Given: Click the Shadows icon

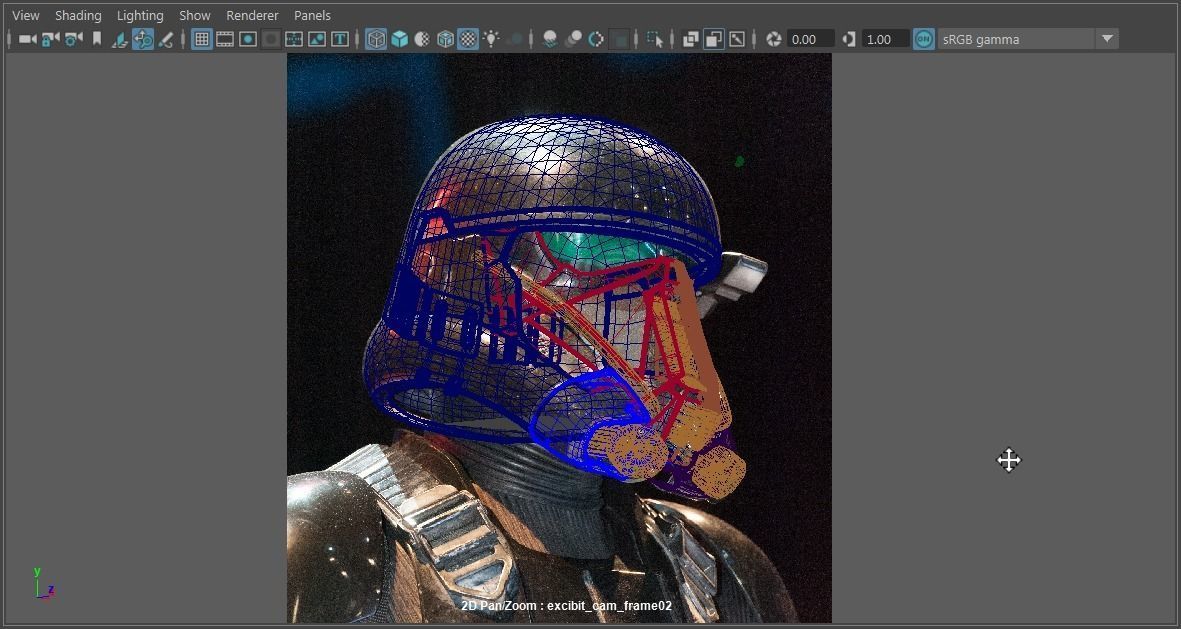Looking at the screenshot, I should pyautogui.click(x=515, y=39).
